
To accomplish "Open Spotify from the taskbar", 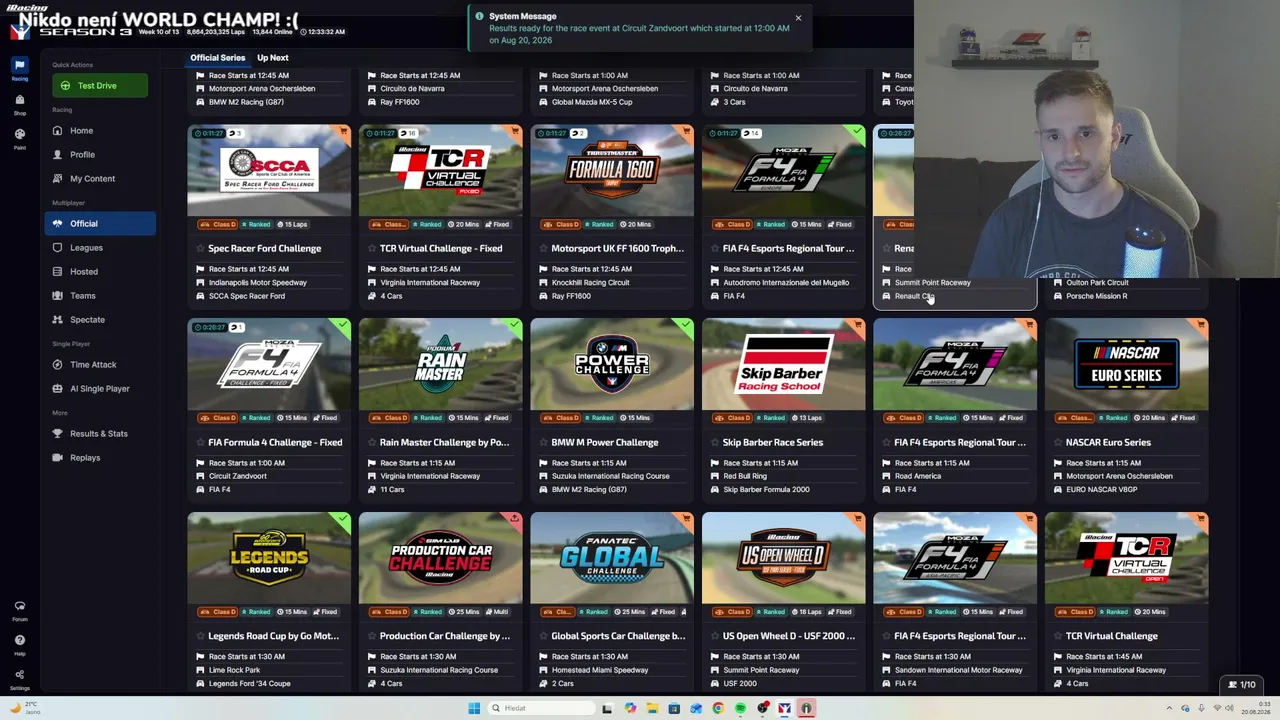I will (740, 708).
